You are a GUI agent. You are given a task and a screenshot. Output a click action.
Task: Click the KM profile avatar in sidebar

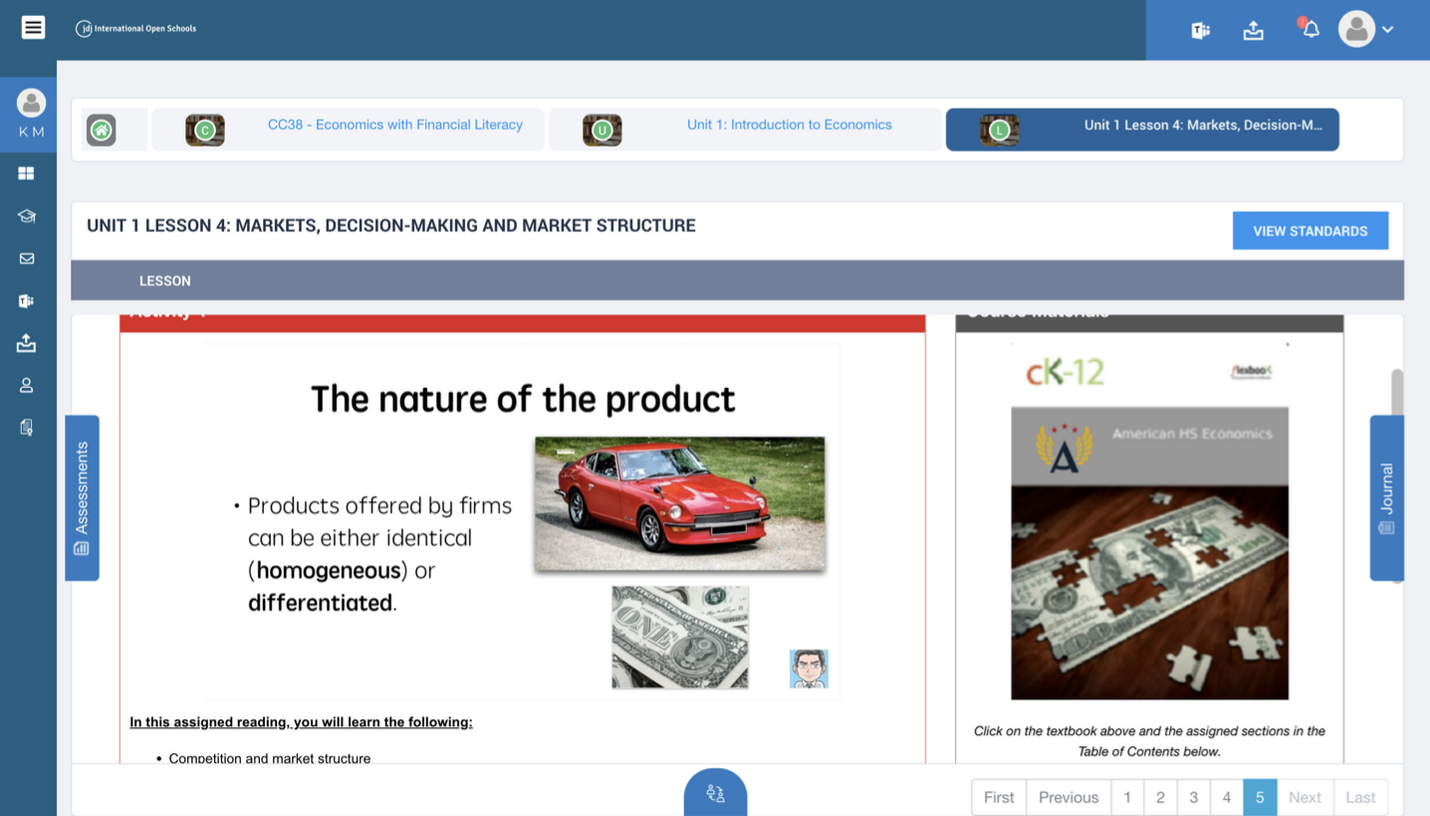pos(31,102)
